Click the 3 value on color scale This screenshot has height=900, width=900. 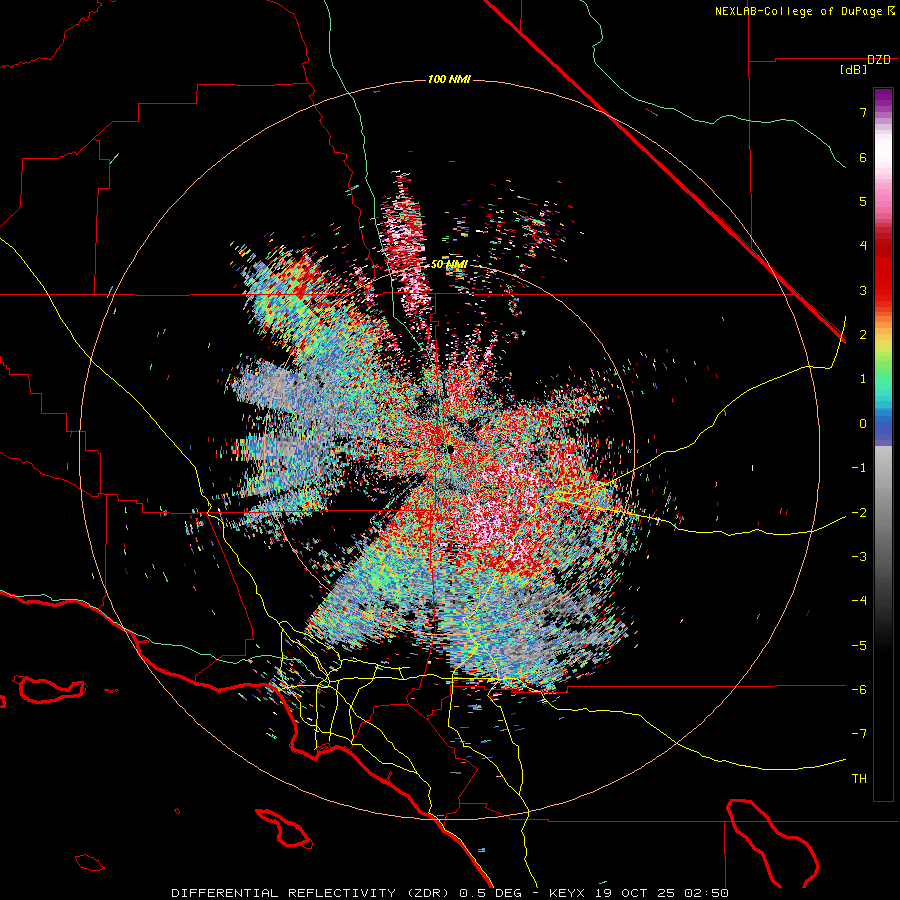tap(863, 290)
